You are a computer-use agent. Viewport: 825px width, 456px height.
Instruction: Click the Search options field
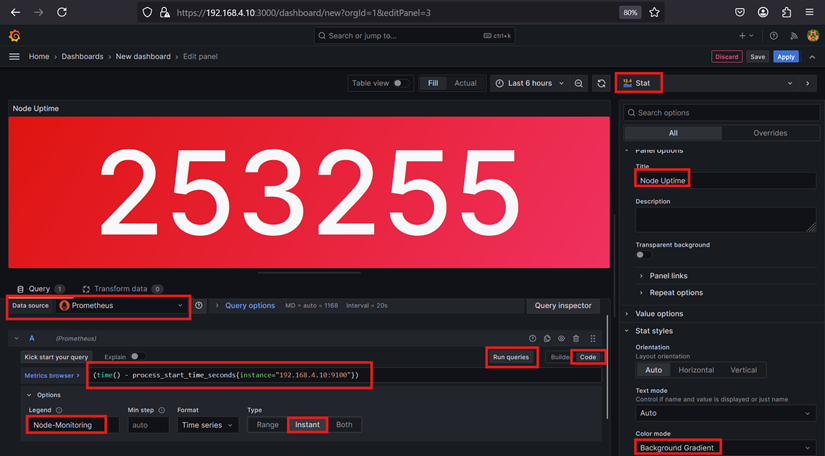[721, 113]
